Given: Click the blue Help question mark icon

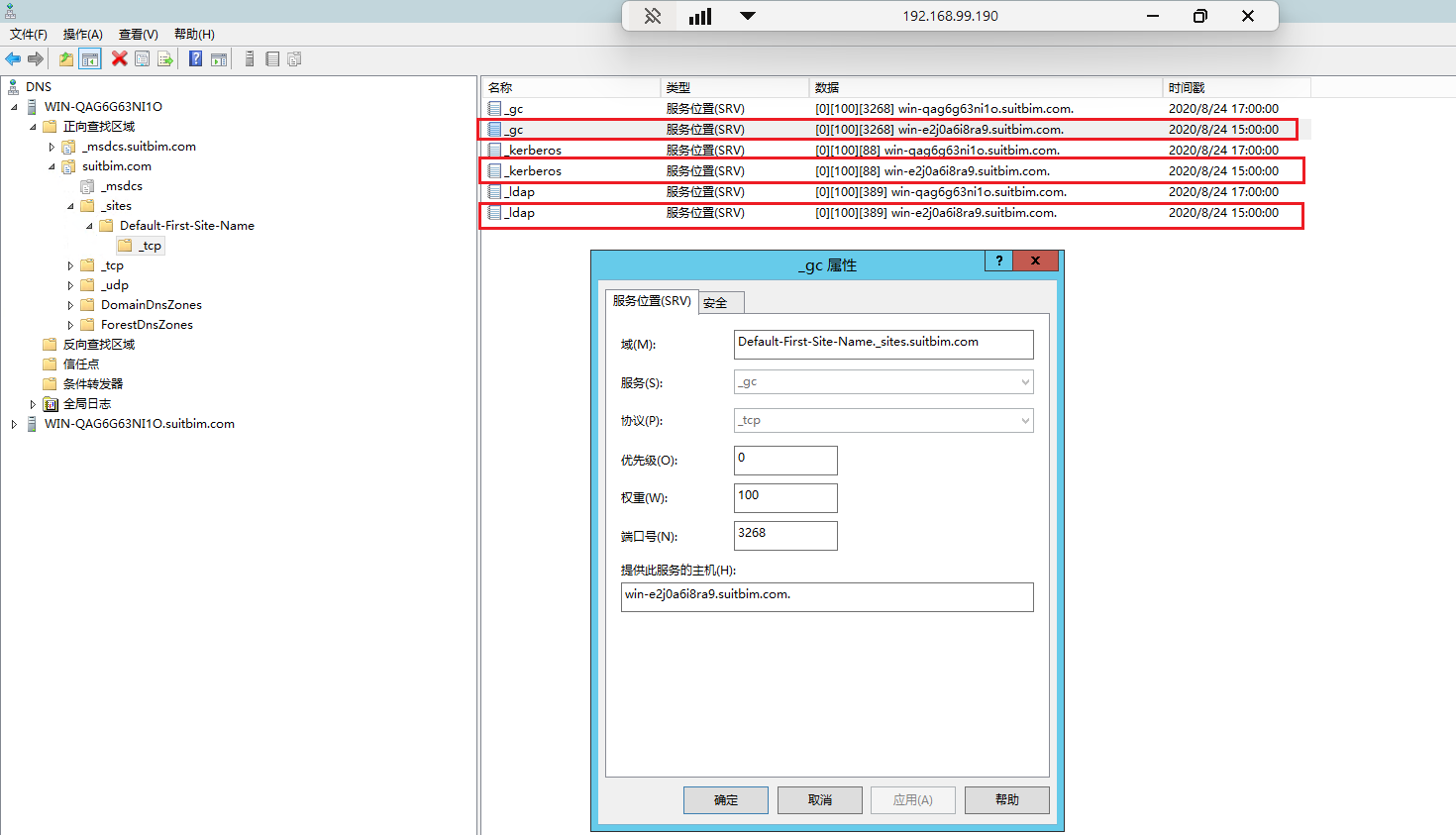Looking at the screenshot, I should [195, 59].
